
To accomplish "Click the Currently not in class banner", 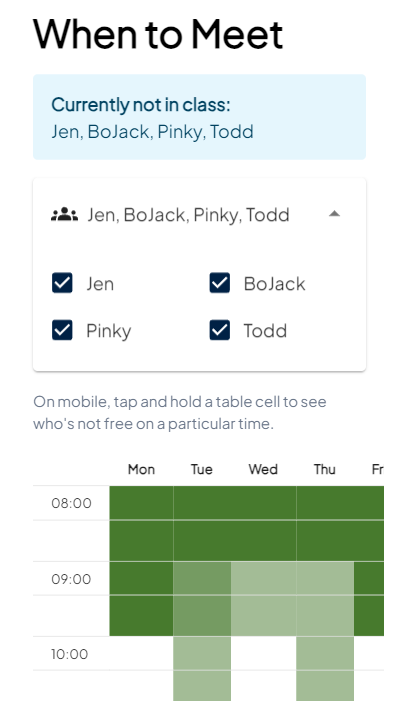I will point(199,117).
